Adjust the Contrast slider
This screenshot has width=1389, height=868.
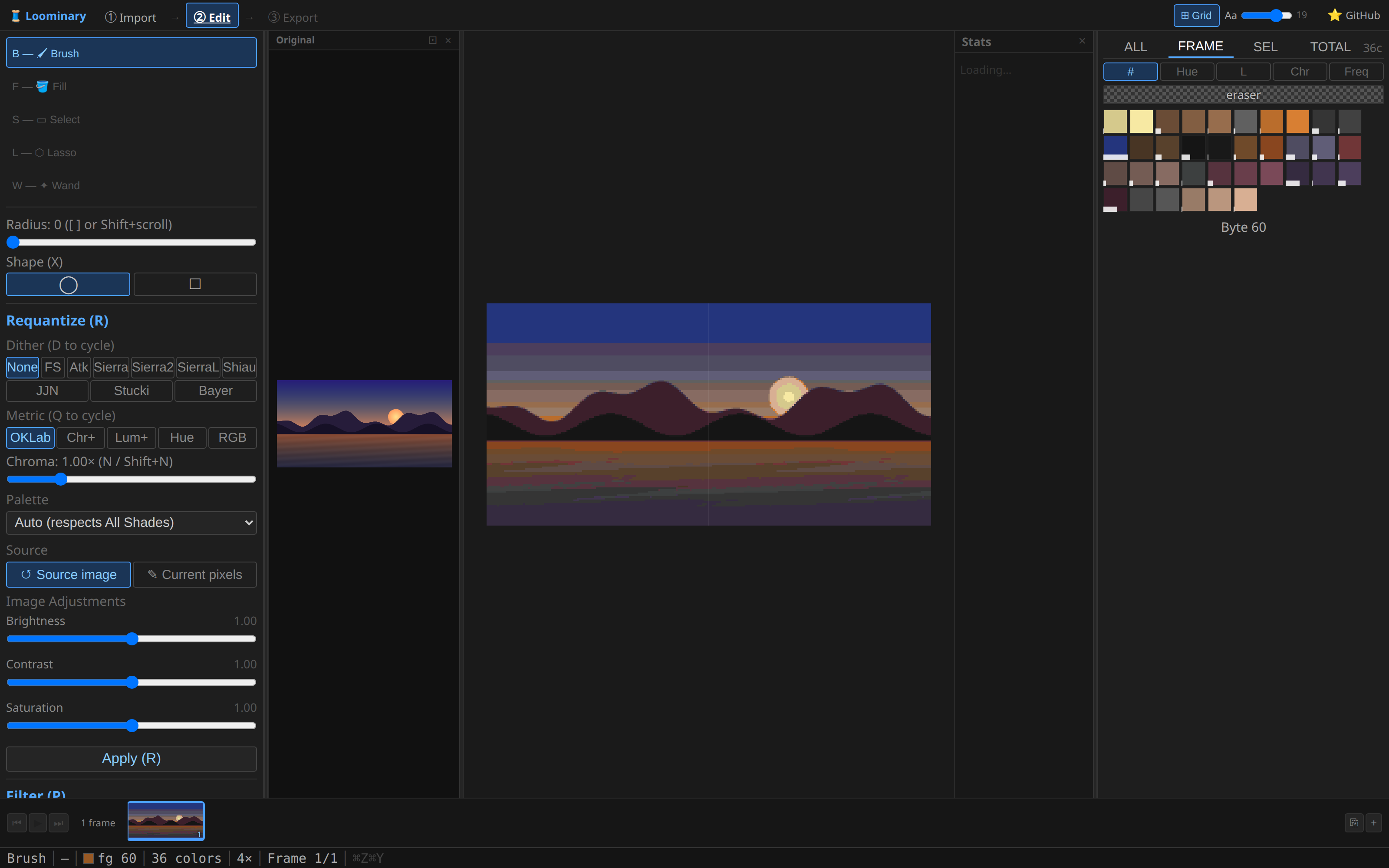tap(131, 682)
